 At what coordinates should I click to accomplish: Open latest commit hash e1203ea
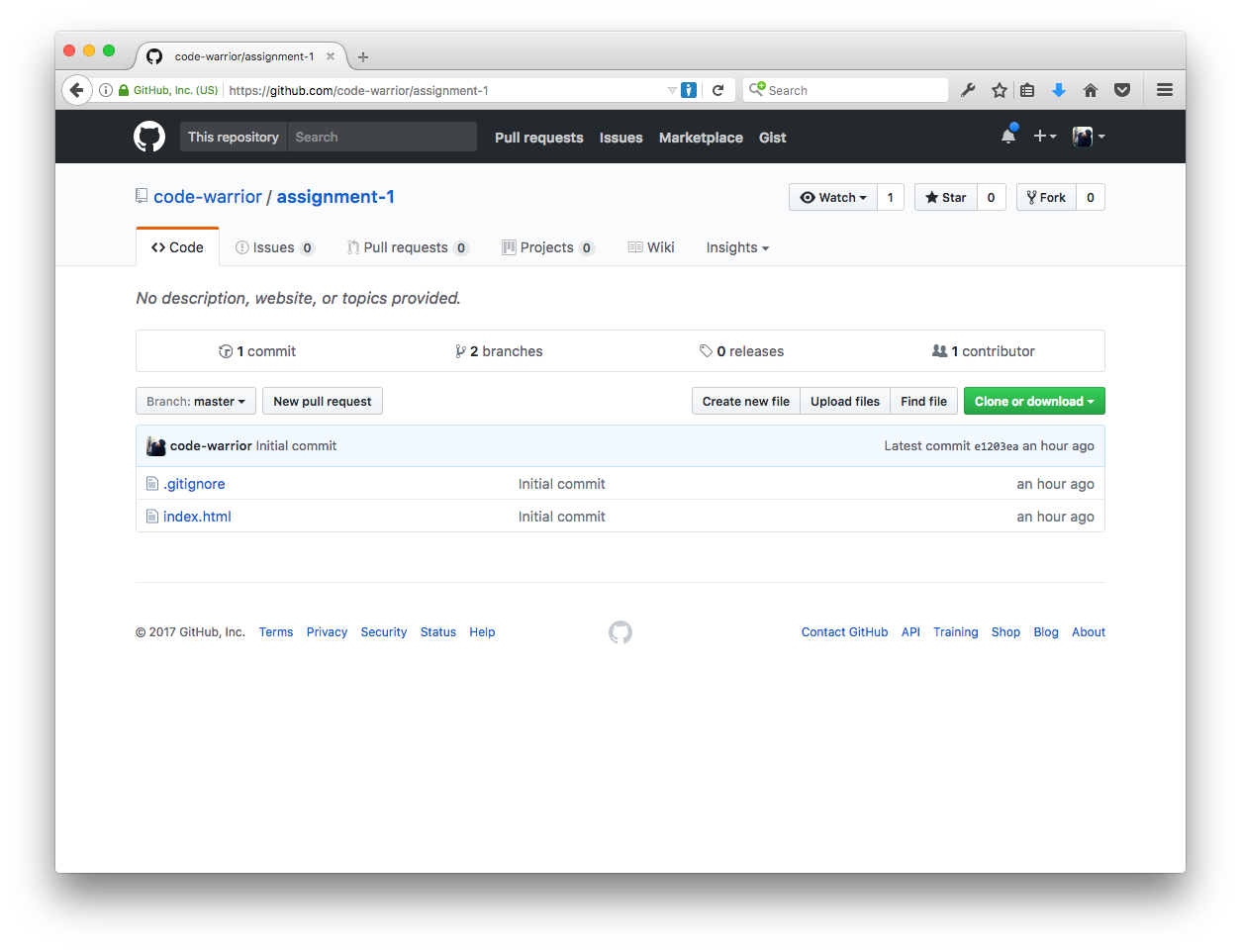tap(997, 446)
